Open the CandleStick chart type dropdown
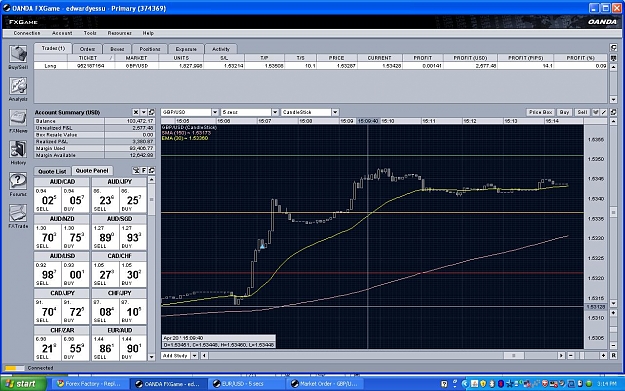 pyautogui.click(x=335, y=112)
